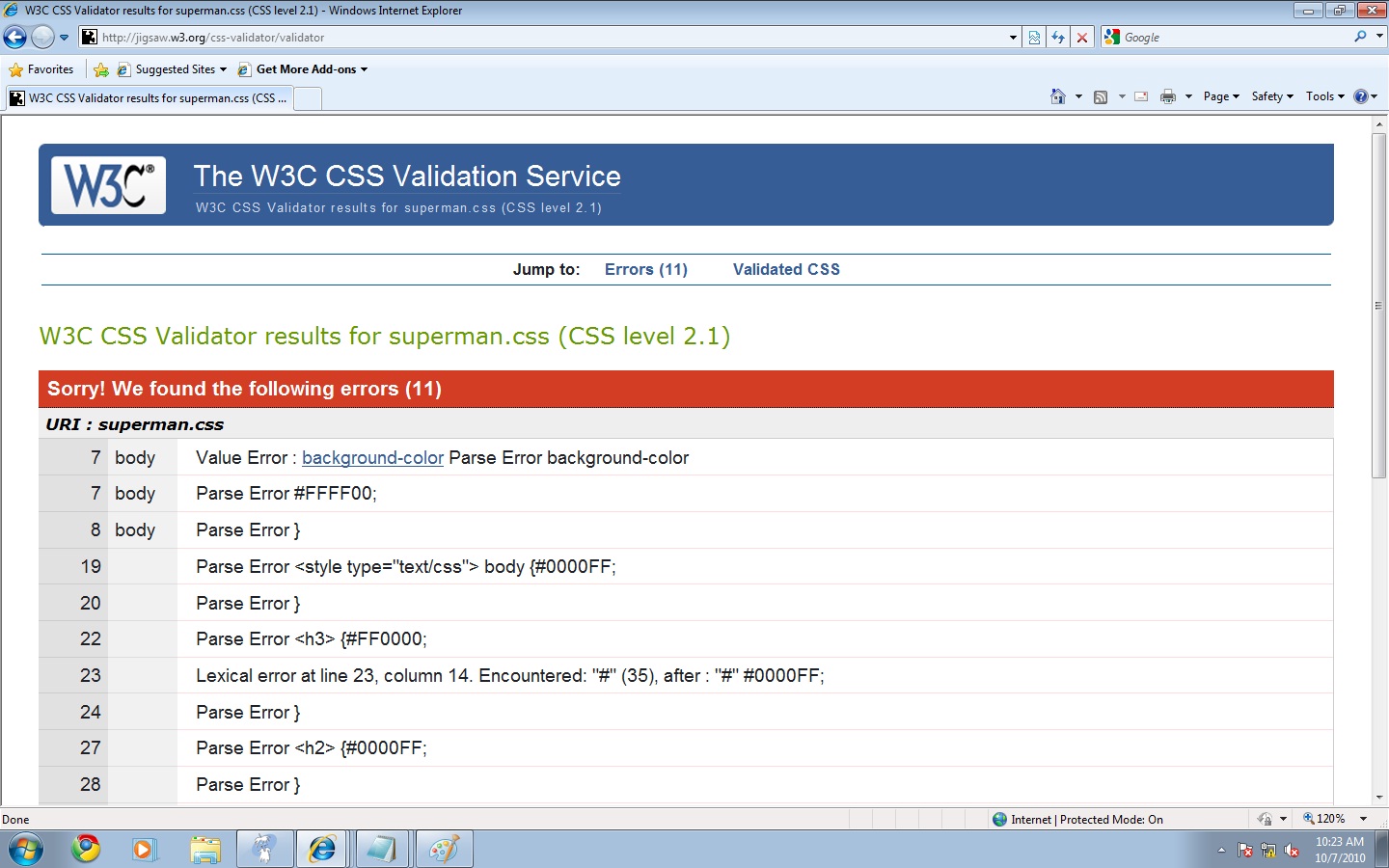Click the W3C logo in header

point(108,184)
